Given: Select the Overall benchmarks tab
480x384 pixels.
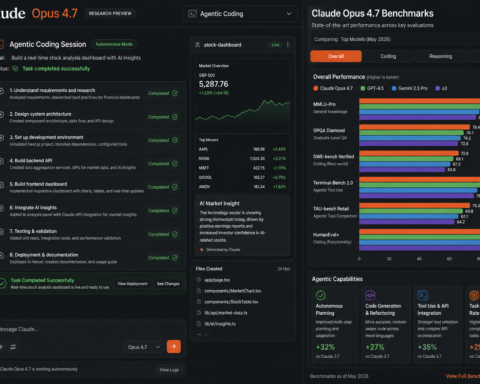Looking at the screenshot, I should point(336,56).
